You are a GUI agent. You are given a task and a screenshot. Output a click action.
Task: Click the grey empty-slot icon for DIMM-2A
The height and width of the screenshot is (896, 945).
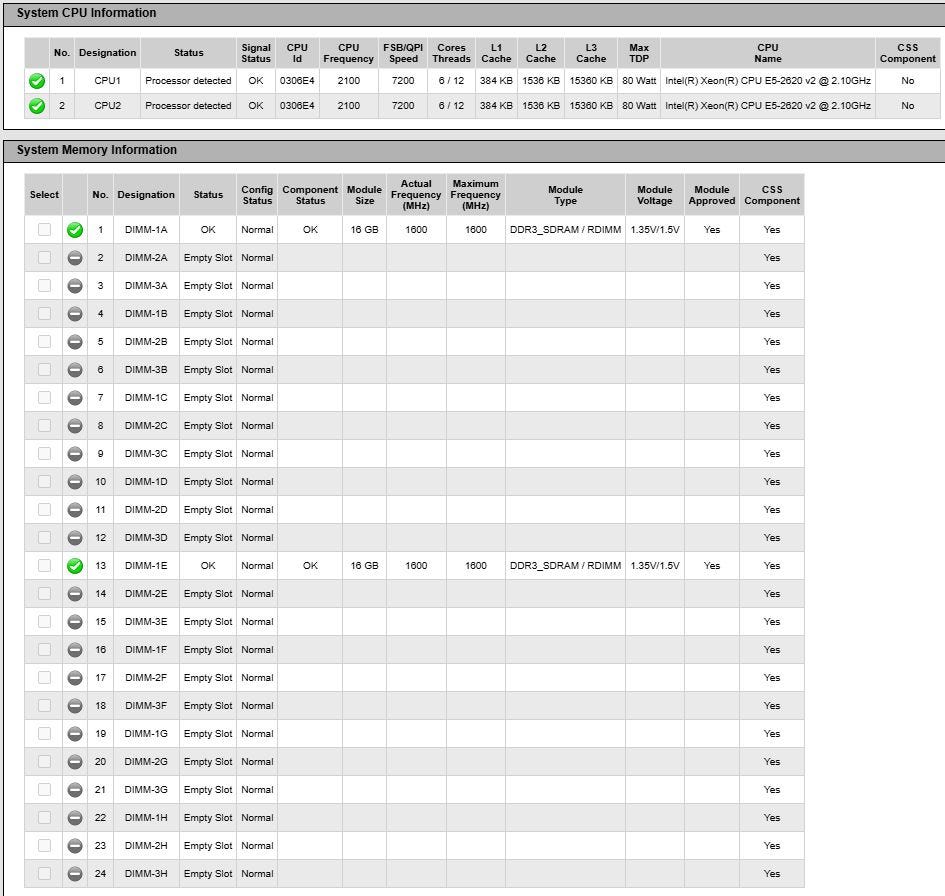[x=75, y=258]
